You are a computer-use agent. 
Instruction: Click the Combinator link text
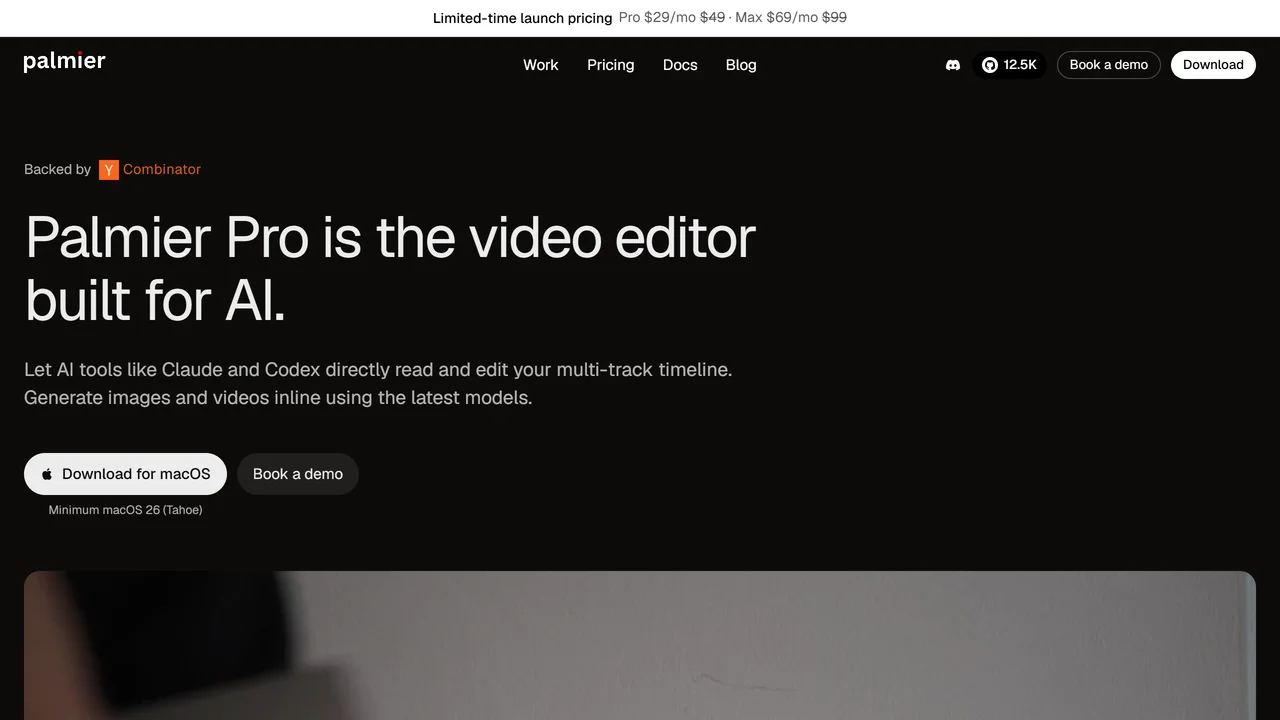click(x=162, y=170)
